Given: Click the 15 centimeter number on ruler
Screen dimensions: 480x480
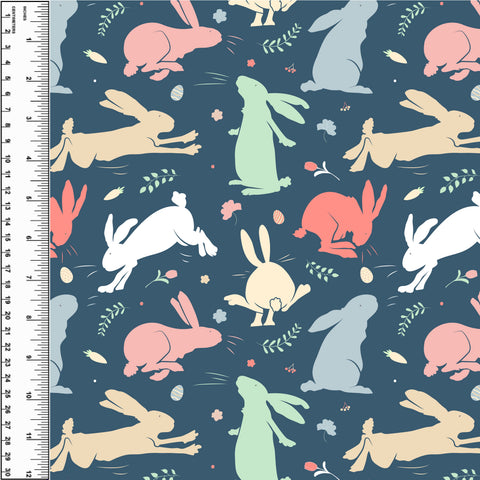Looking at the screenshot, I should coord(7,238).
